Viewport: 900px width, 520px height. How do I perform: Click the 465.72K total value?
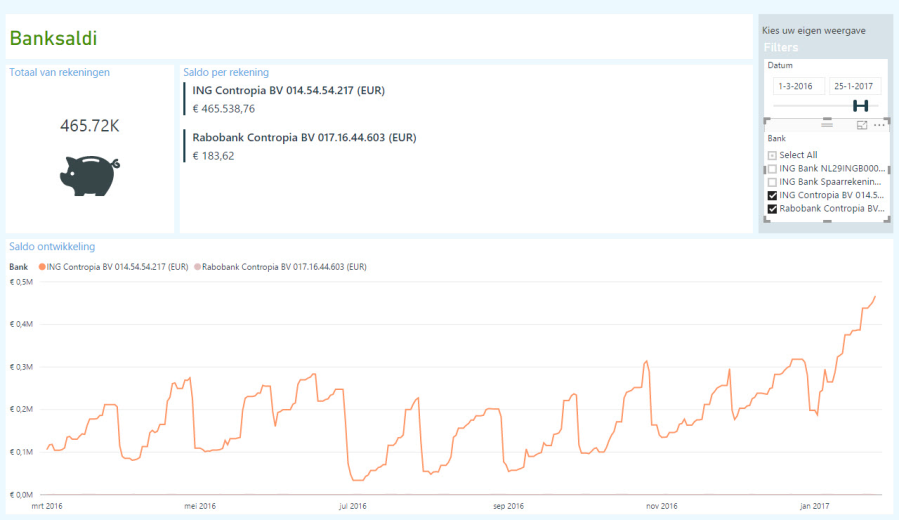click(90, 126)
